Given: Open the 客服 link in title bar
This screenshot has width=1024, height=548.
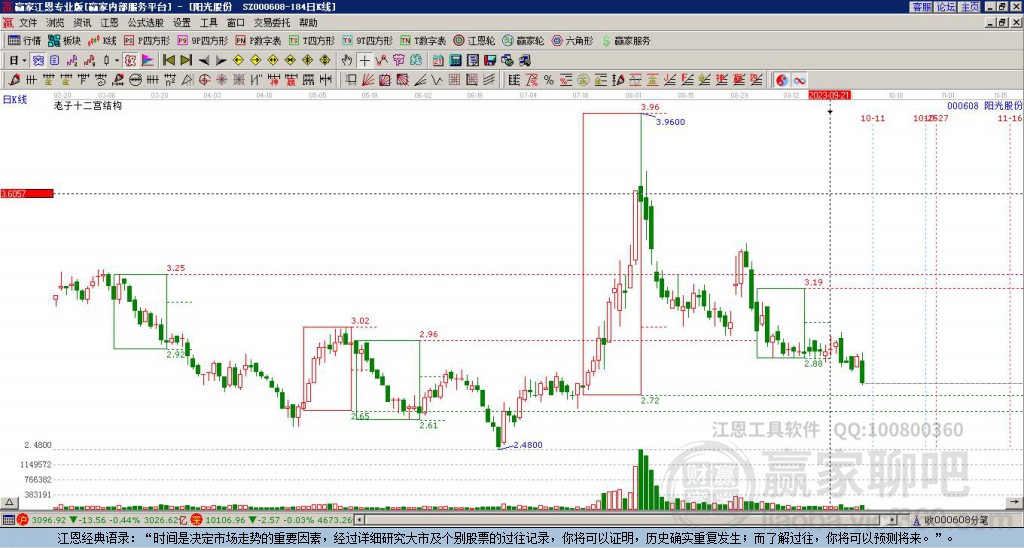Looking at the screenshot, I should click(921, 7).
